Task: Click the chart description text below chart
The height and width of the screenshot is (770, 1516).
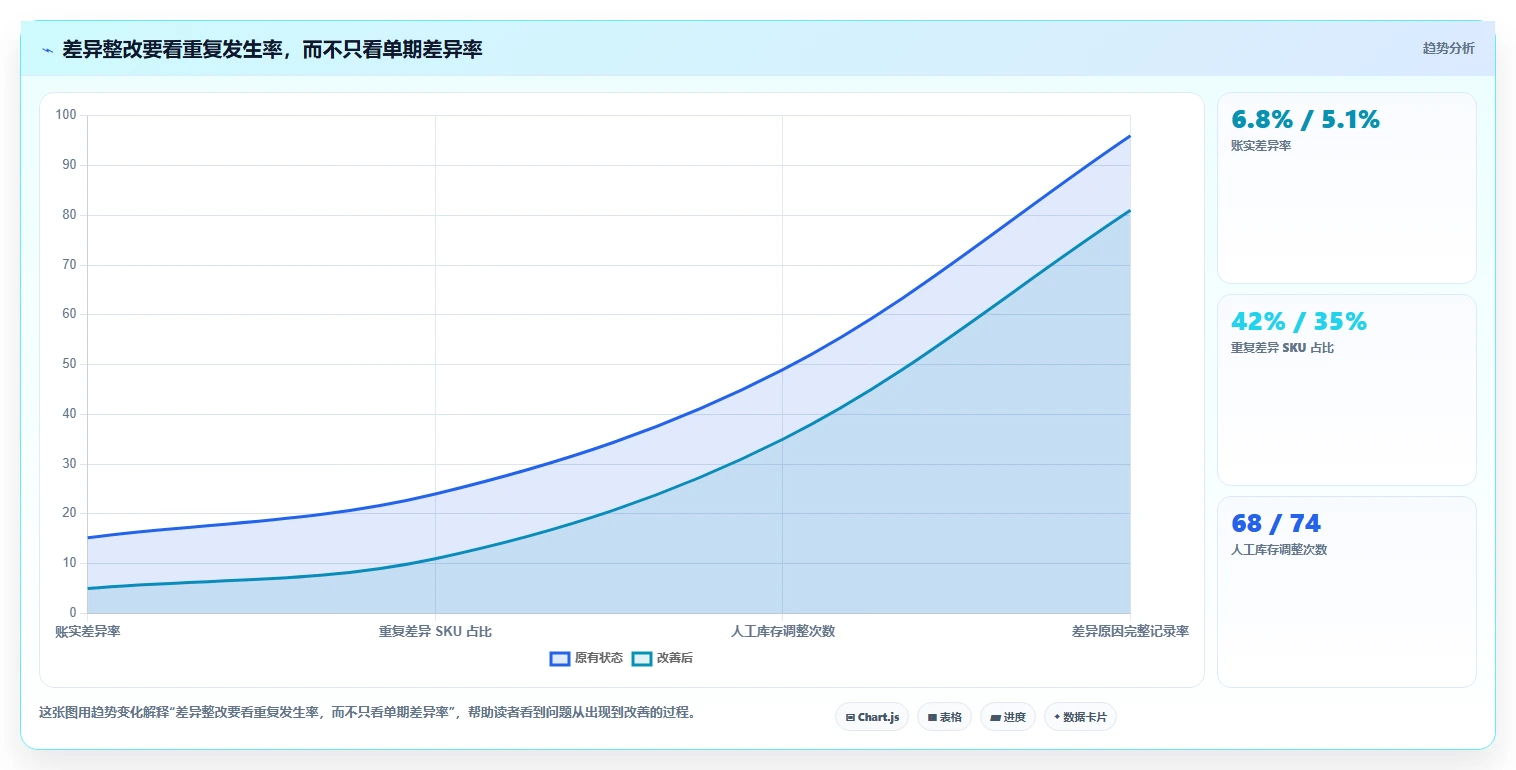Action: coord(367,713)
